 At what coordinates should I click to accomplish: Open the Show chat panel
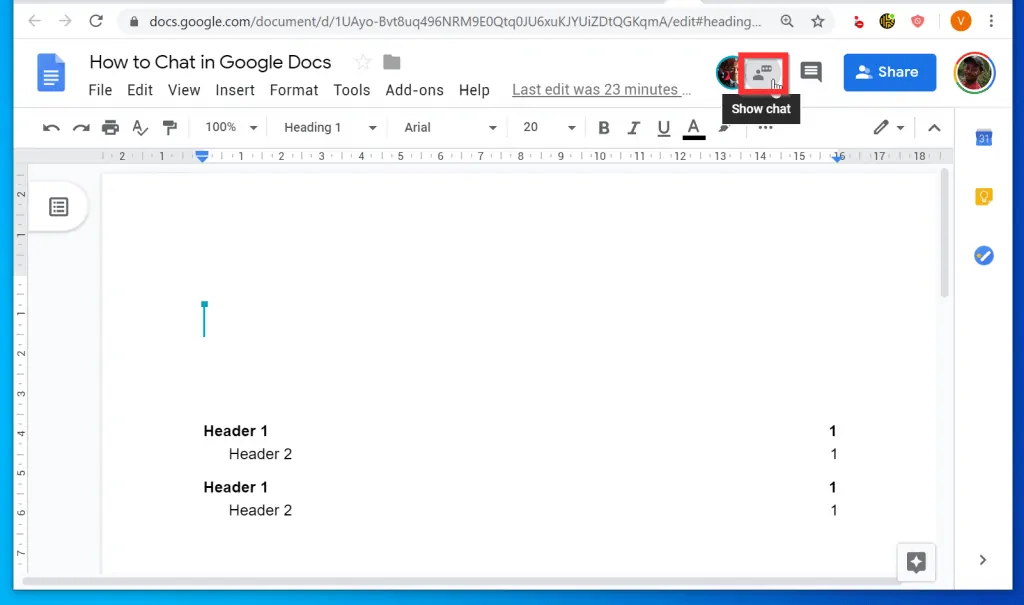pos(761,72)
